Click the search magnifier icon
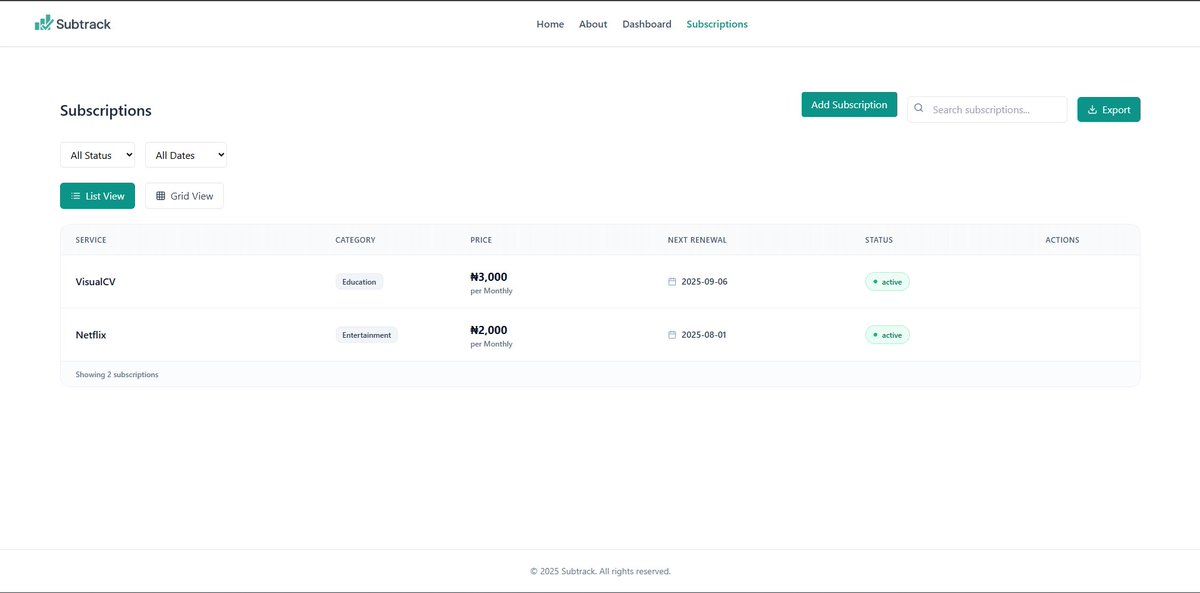 919,108
